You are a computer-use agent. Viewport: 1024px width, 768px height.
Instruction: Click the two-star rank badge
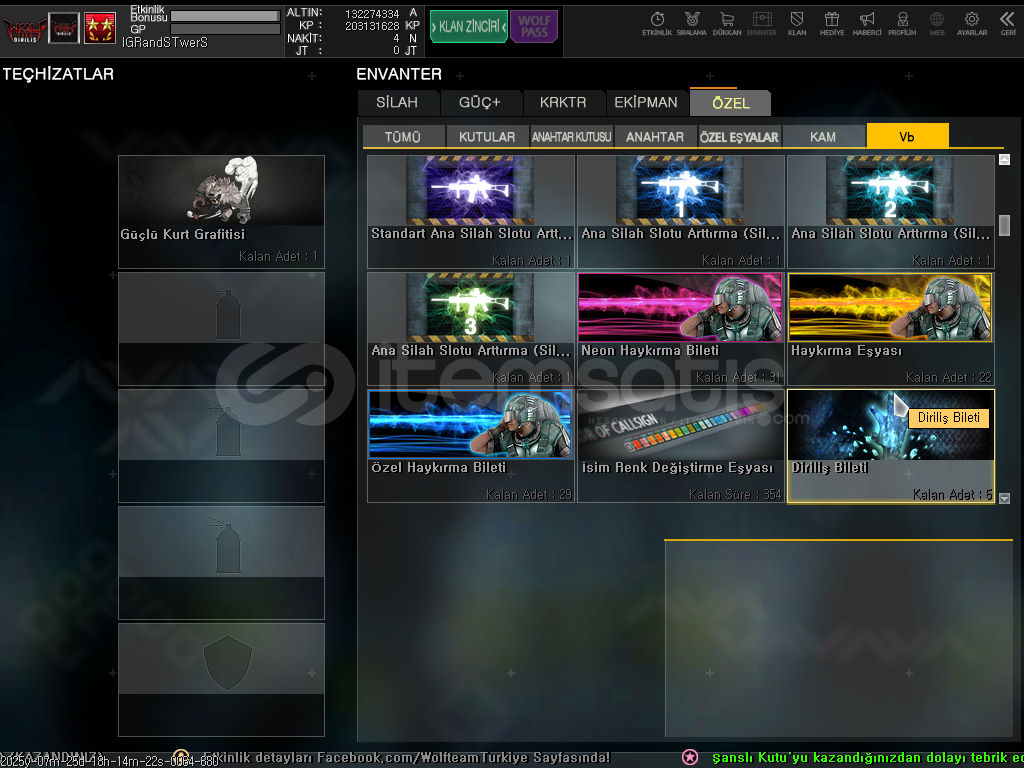point(100,28)
